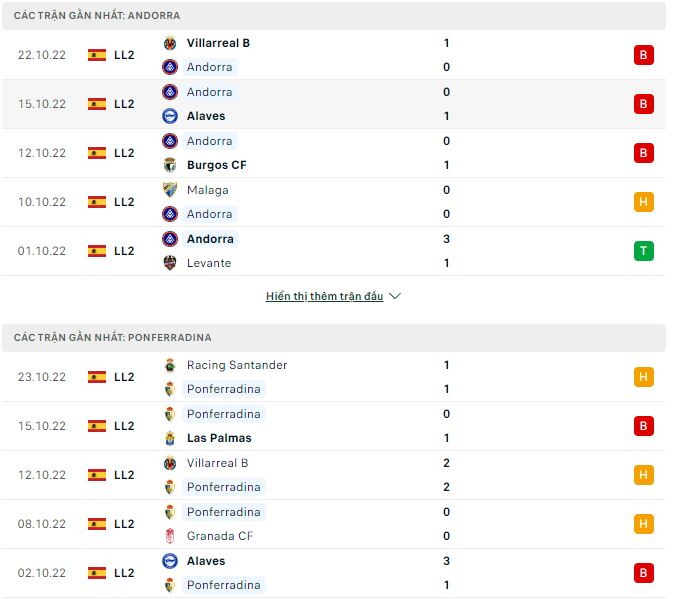Viewport: 676px width, 599px height.
Task: Click the B result badge for Villarreal B vs Andorra
Action: pyautogui.click(x=643, y=55)
